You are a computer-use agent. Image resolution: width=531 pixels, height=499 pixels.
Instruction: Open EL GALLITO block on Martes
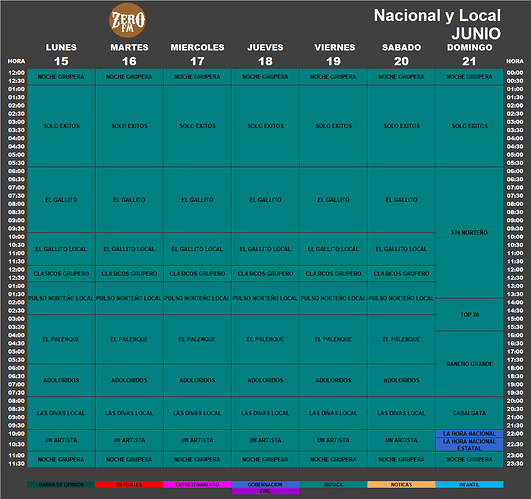[x=129, y=200]
